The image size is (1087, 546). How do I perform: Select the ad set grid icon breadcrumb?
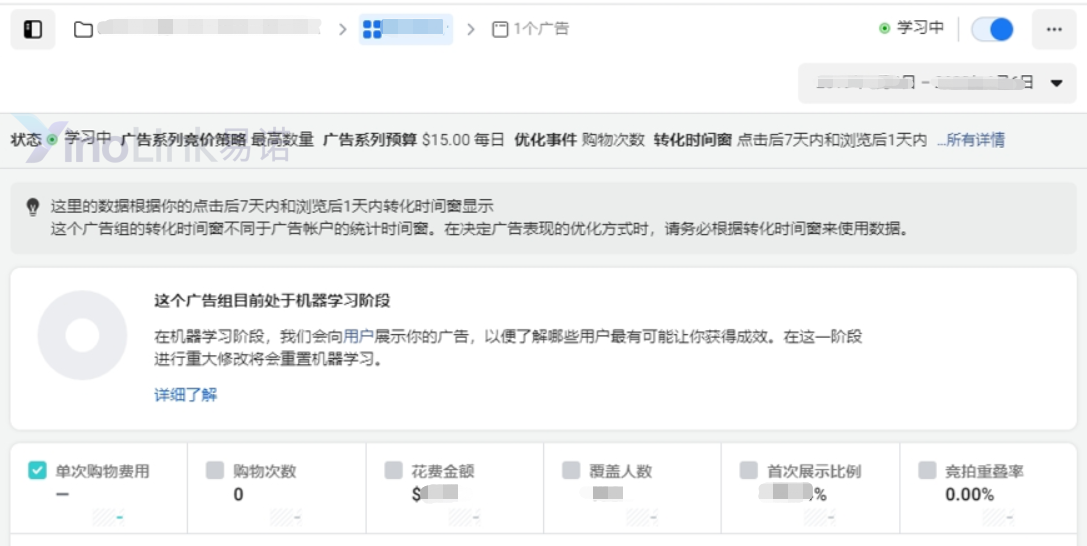coord(372,29)
